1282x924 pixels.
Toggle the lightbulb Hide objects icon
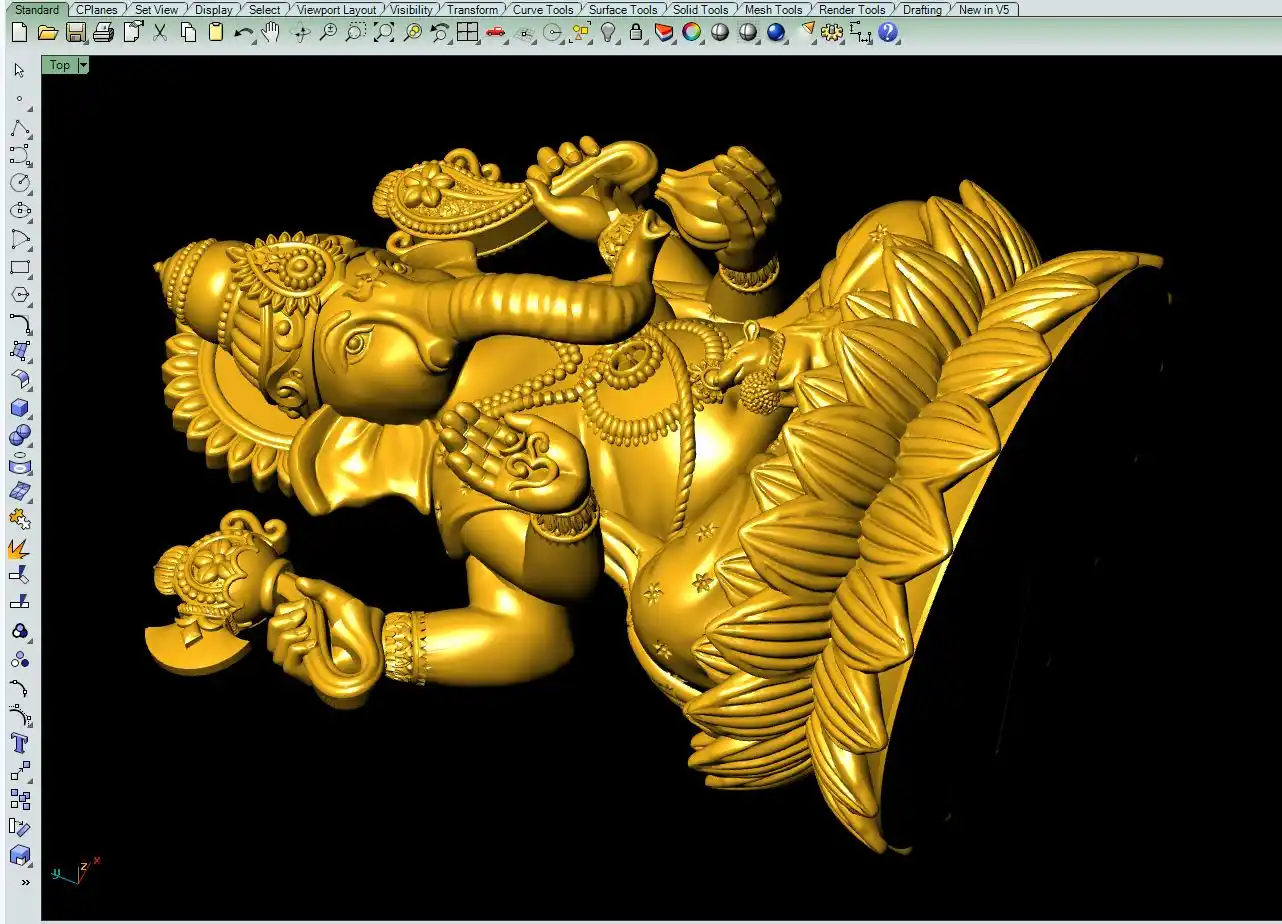coord(608,32)
